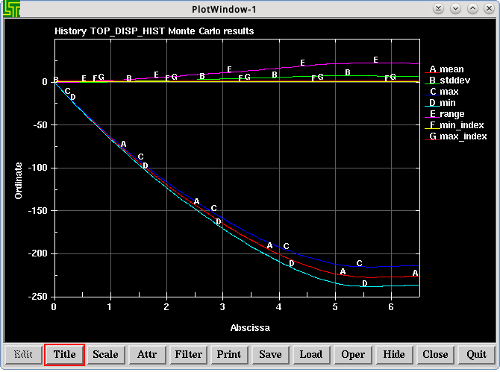Image resolution: width=500 pixels, height=372 pixels.
Task: Click the Title button
Action: pos(64,355)
